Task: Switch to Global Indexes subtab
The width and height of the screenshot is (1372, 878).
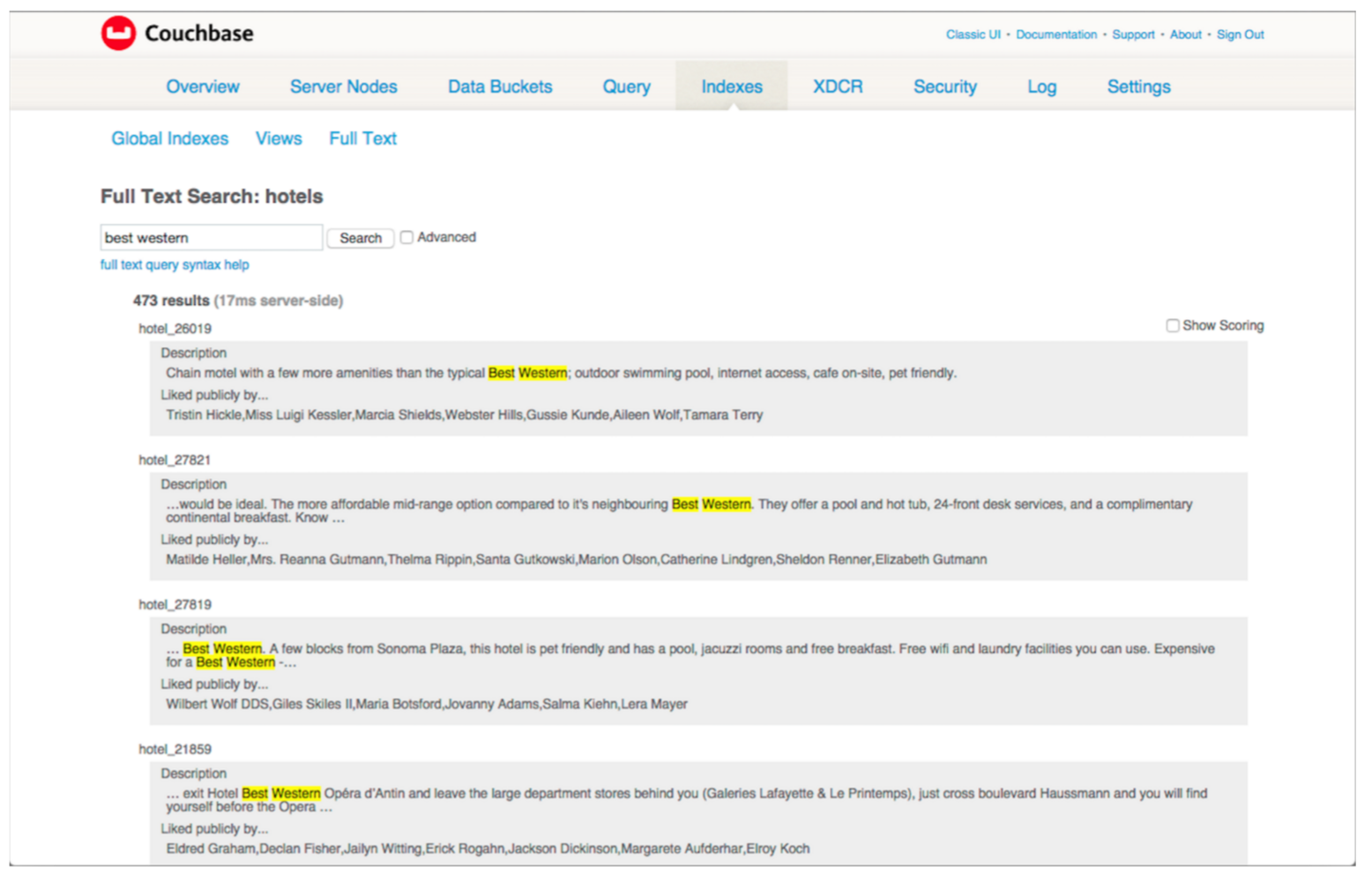Action: (169, 138)
